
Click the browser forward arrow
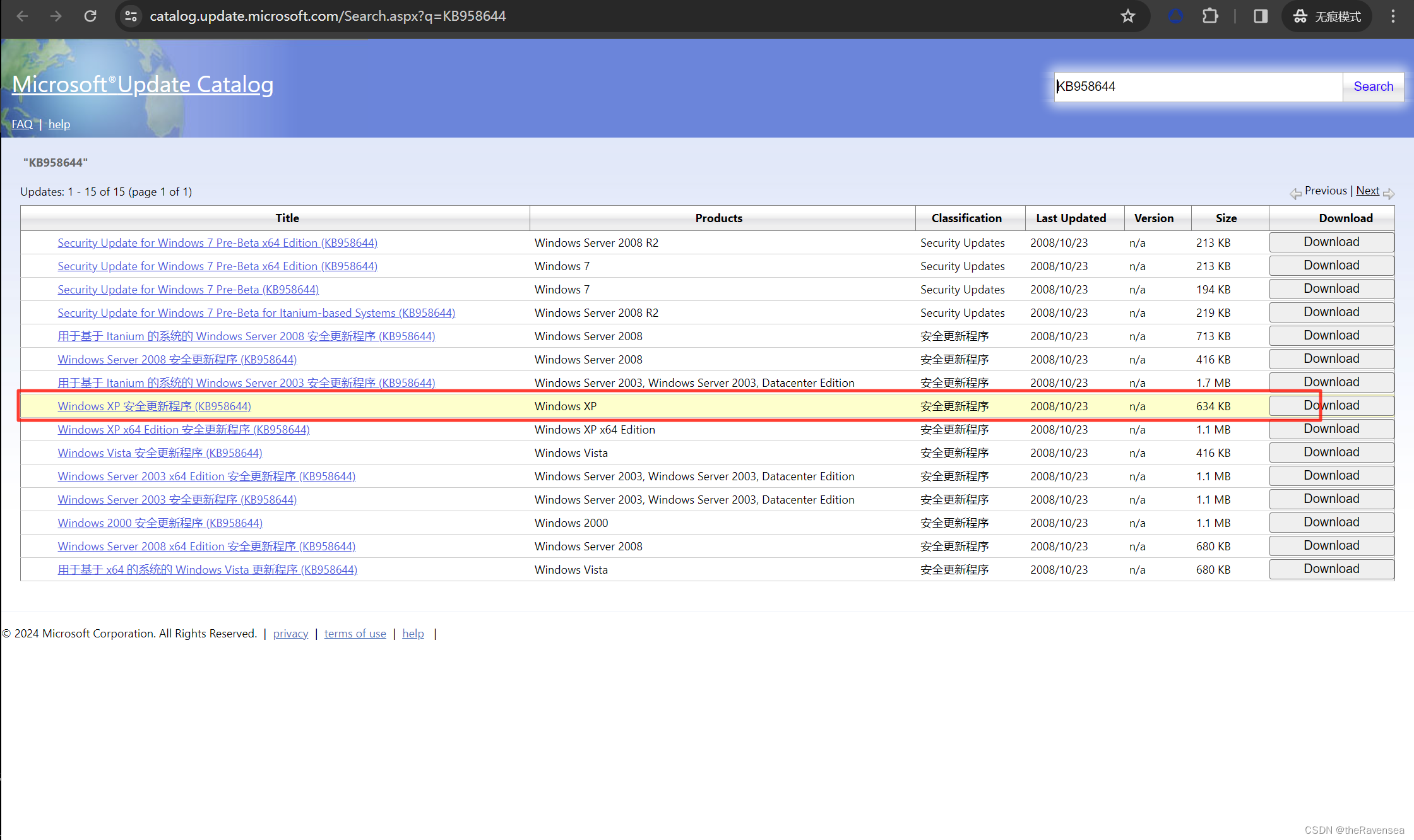tap(56, 16)
